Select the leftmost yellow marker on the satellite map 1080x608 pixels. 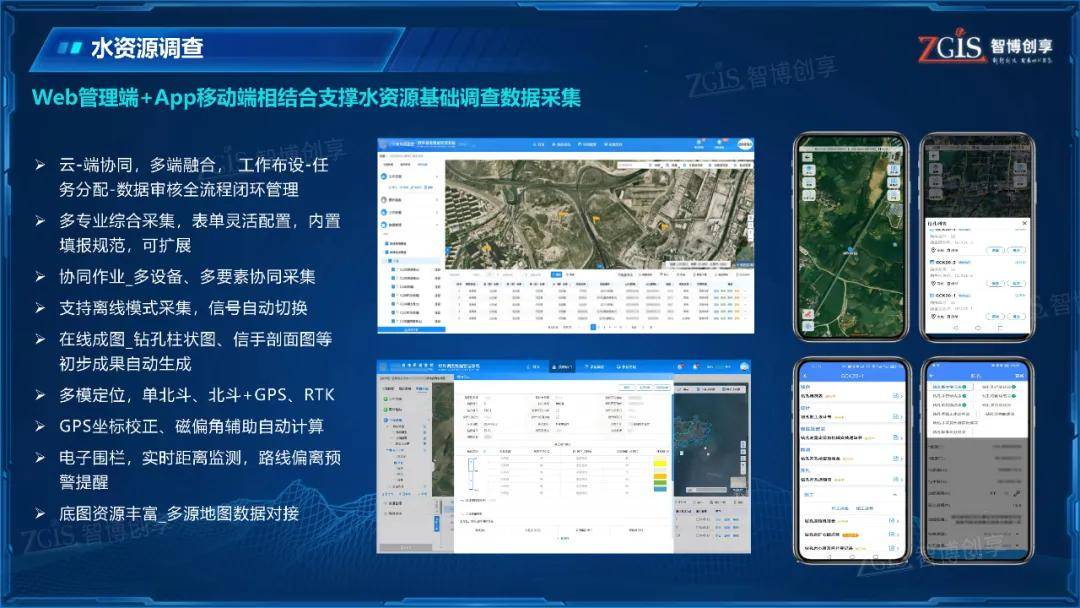coord(487,247)
